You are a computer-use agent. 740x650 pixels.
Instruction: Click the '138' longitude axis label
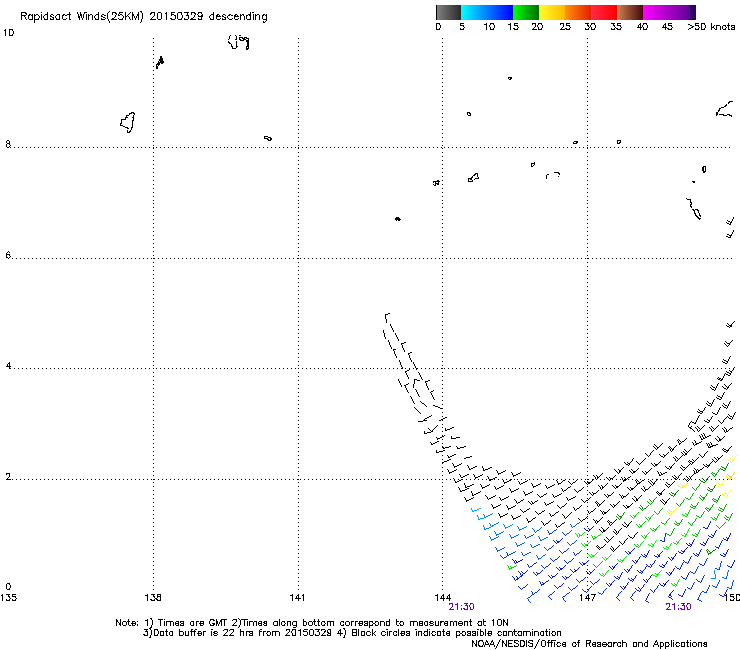[x=153, y=598]
